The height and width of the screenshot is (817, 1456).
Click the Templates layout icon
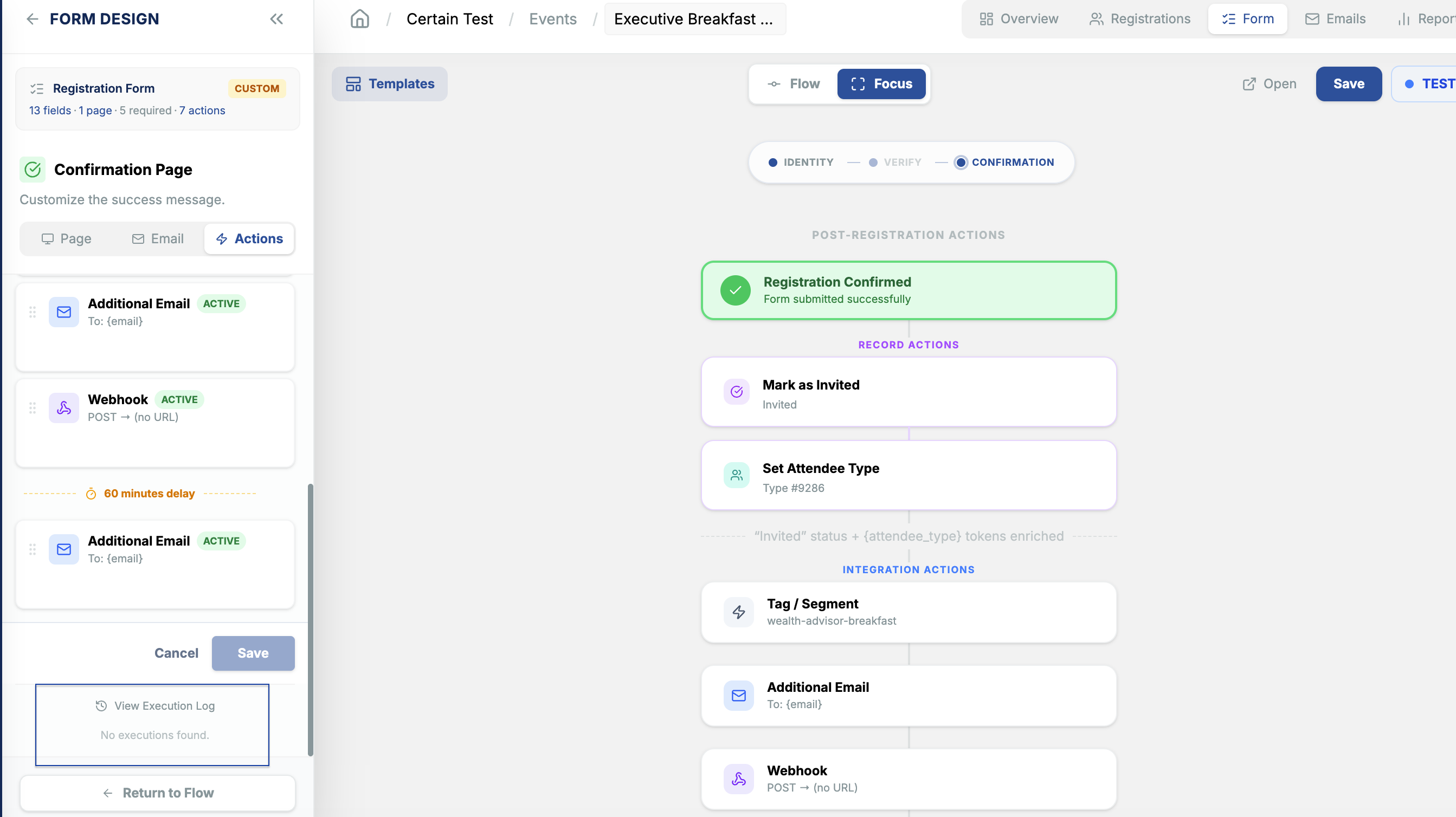pyautogui.click(x=353, y=83)
